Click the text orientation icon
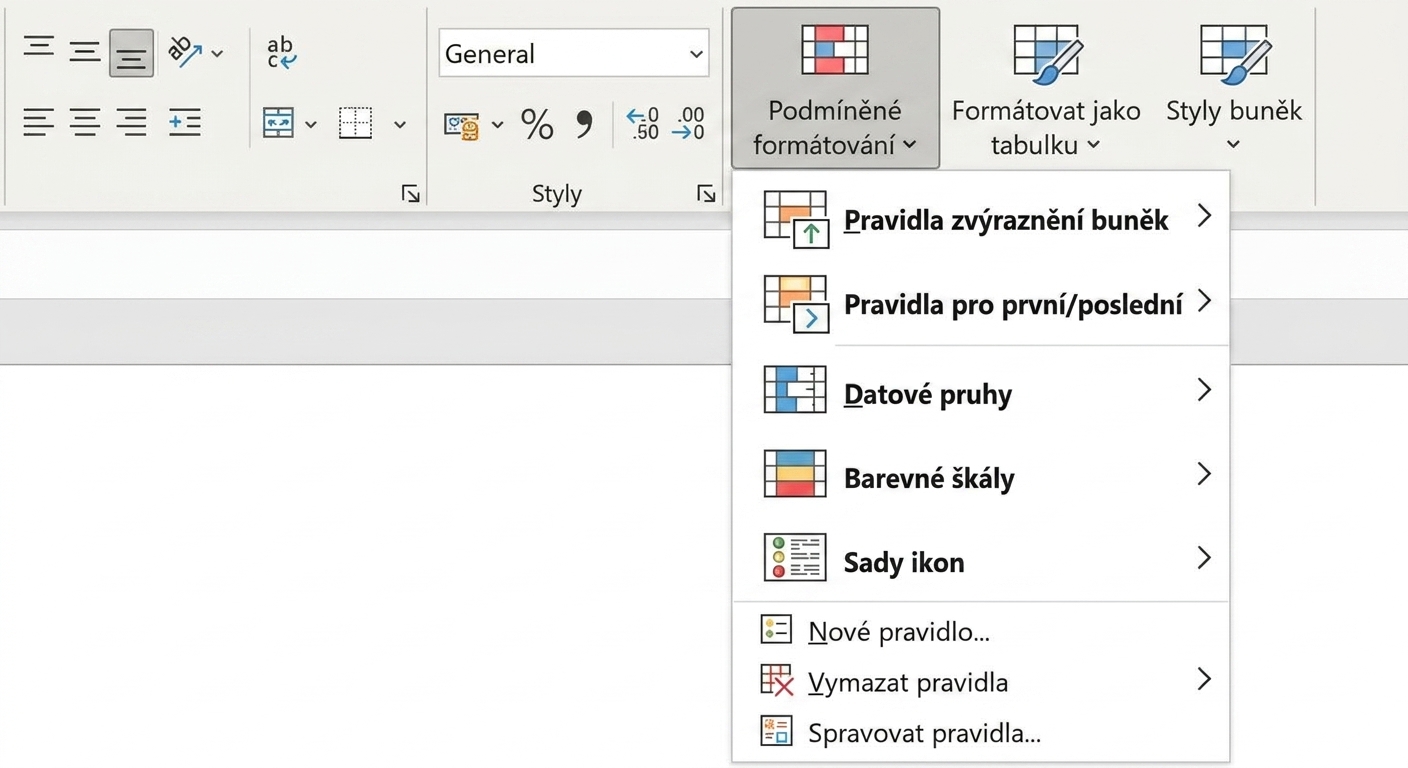 click(x=184, y=52)
